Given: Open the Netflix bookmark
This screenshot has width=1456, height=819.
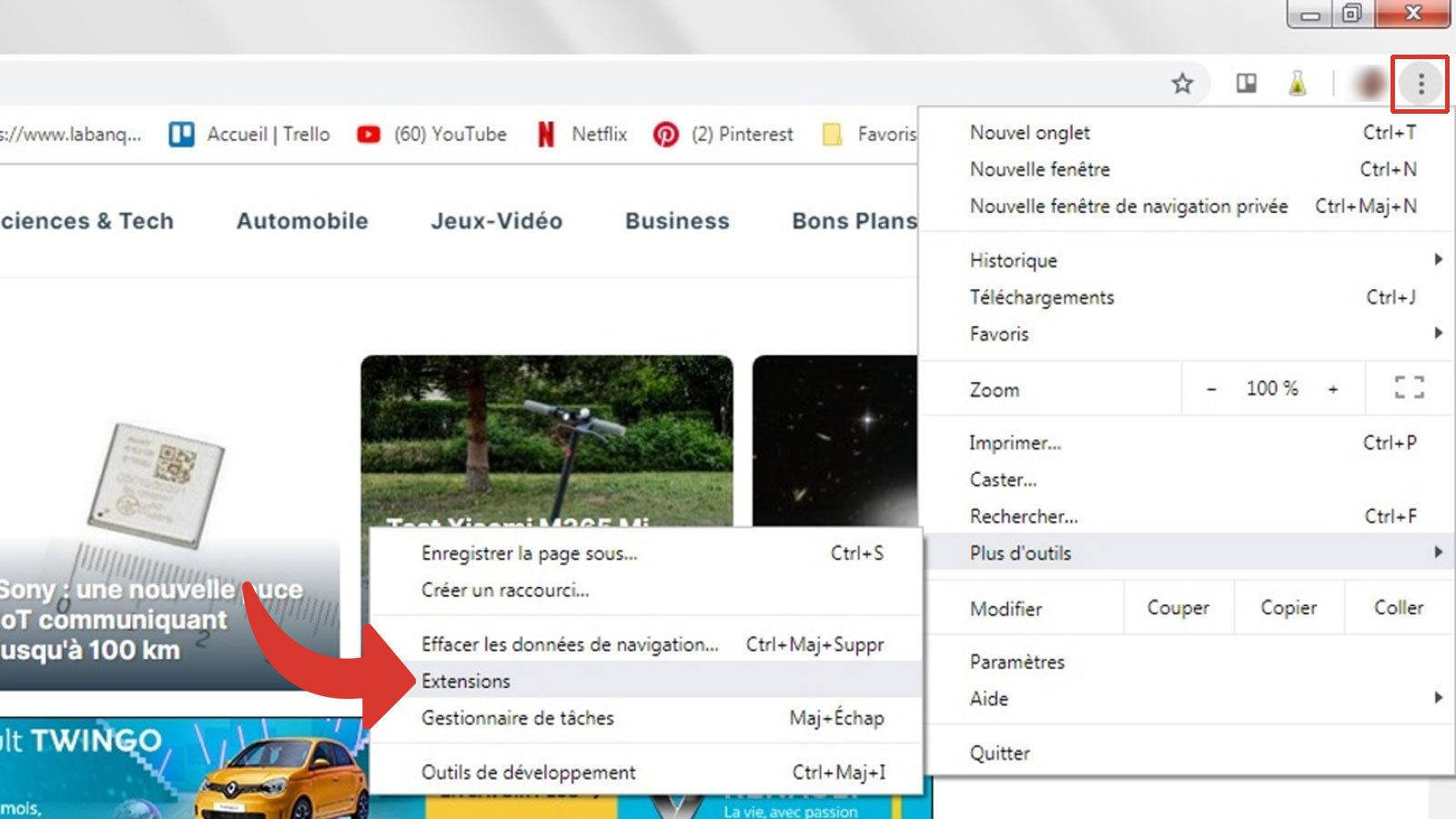Looking at the screenshot, I should (x=583, y=134).
